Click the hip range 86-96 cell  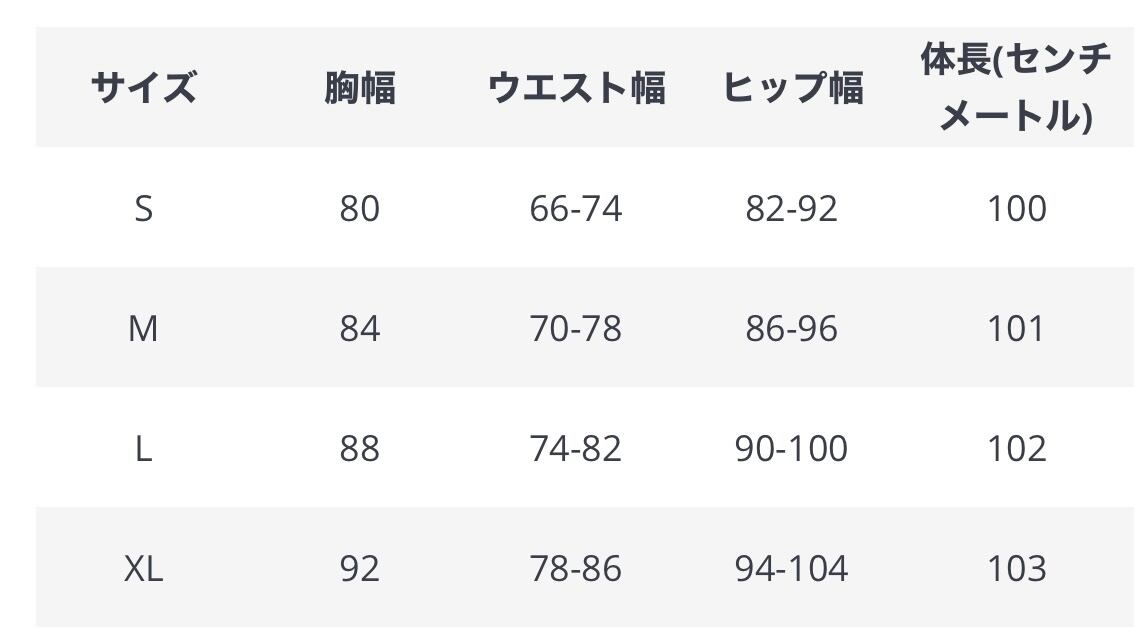point(792,328)
